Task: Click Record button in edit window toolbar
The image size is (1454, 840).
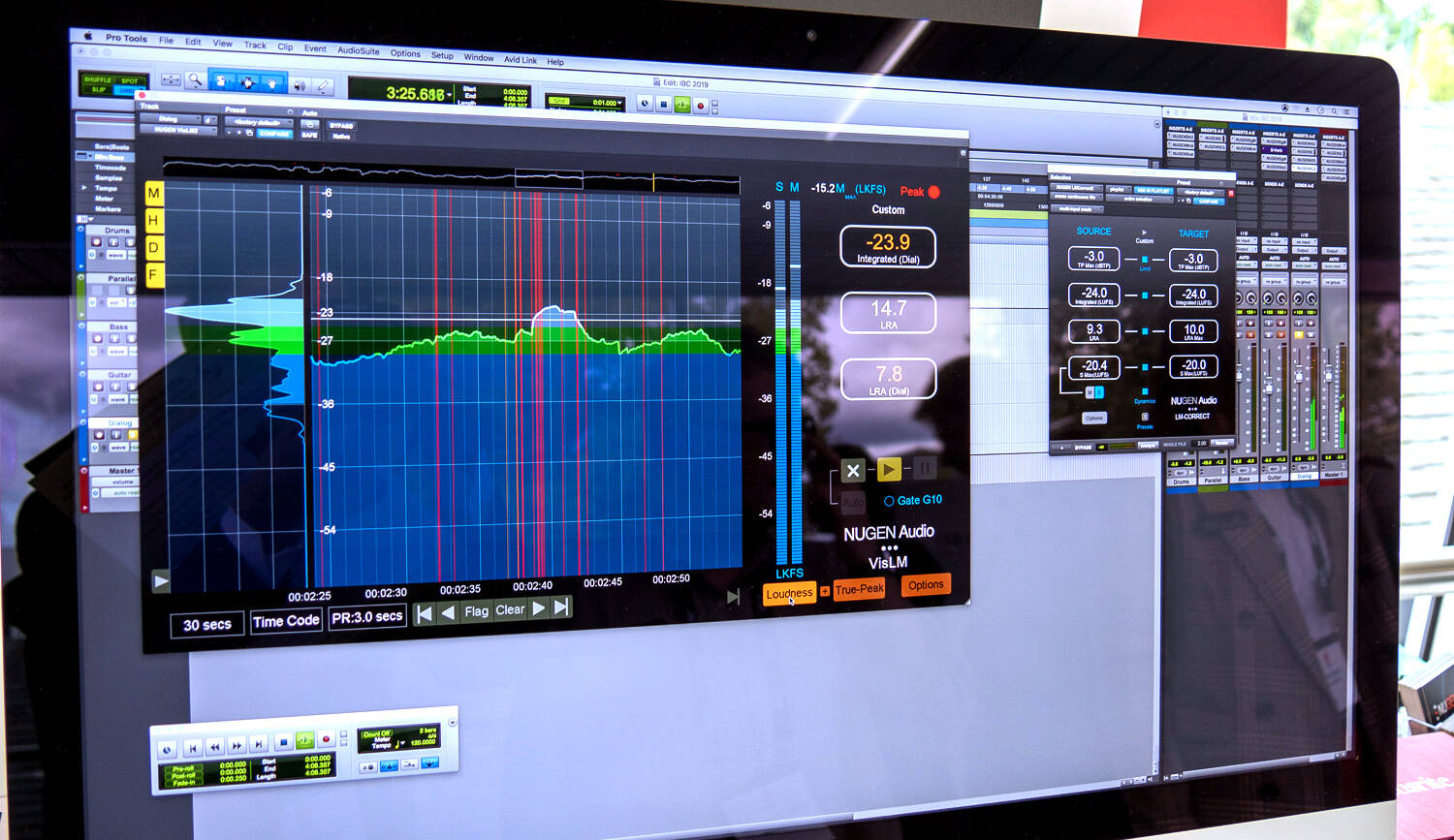Action: tap(700, 105)
